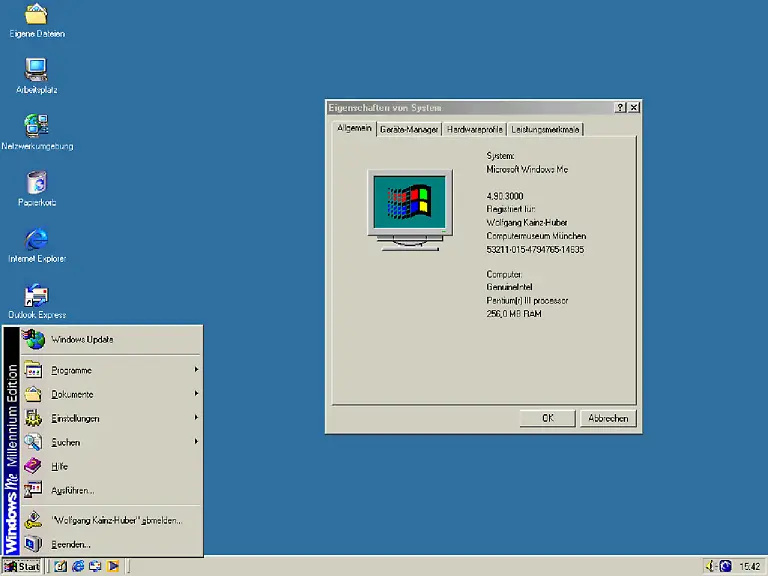Screen dimensions: 768x576
Task: Choose Beenden... in the Start menu
Action: [111, 544]
